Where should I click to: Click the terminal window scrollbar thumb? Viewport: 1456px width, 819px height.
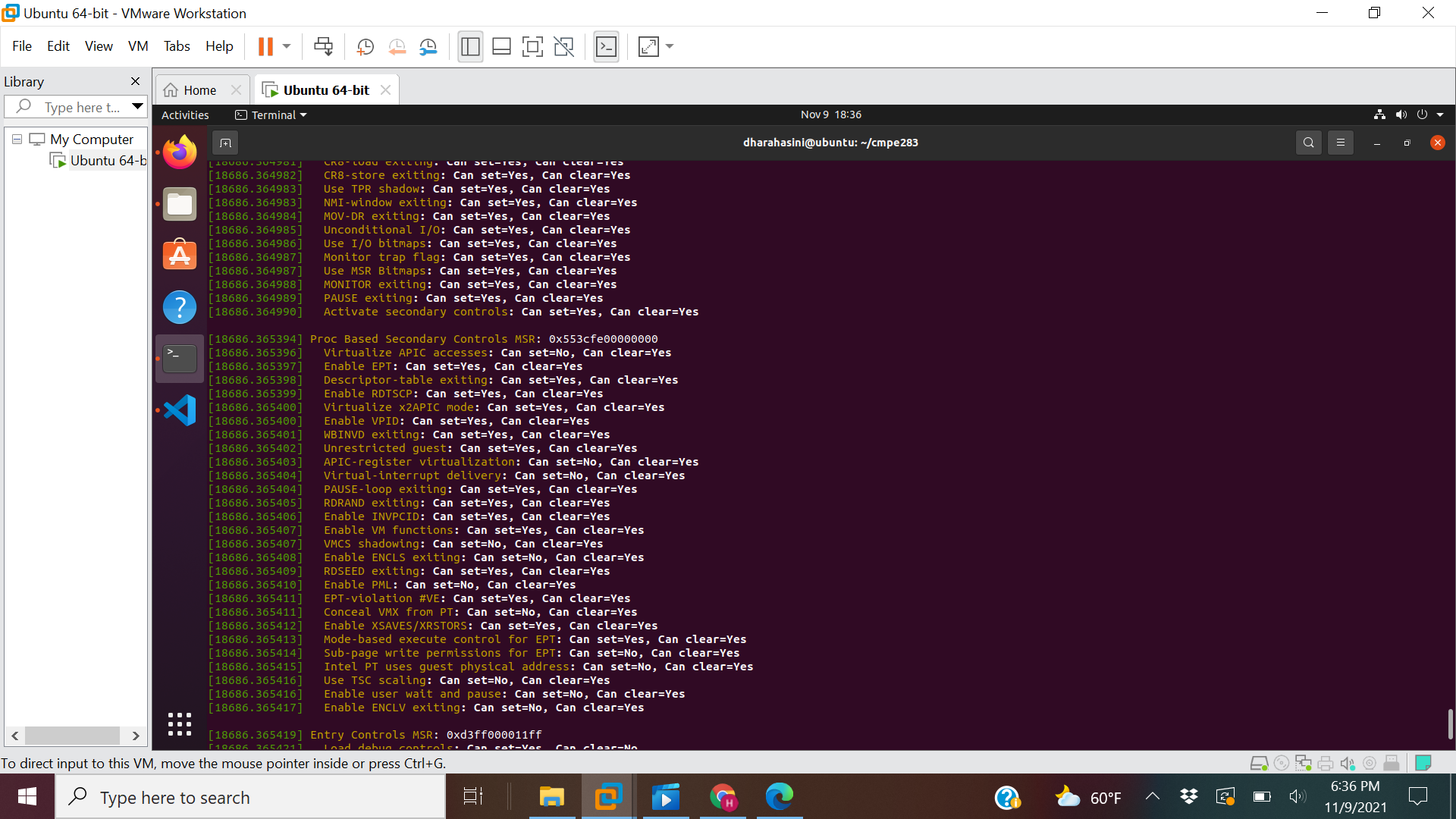[1450, 724]
